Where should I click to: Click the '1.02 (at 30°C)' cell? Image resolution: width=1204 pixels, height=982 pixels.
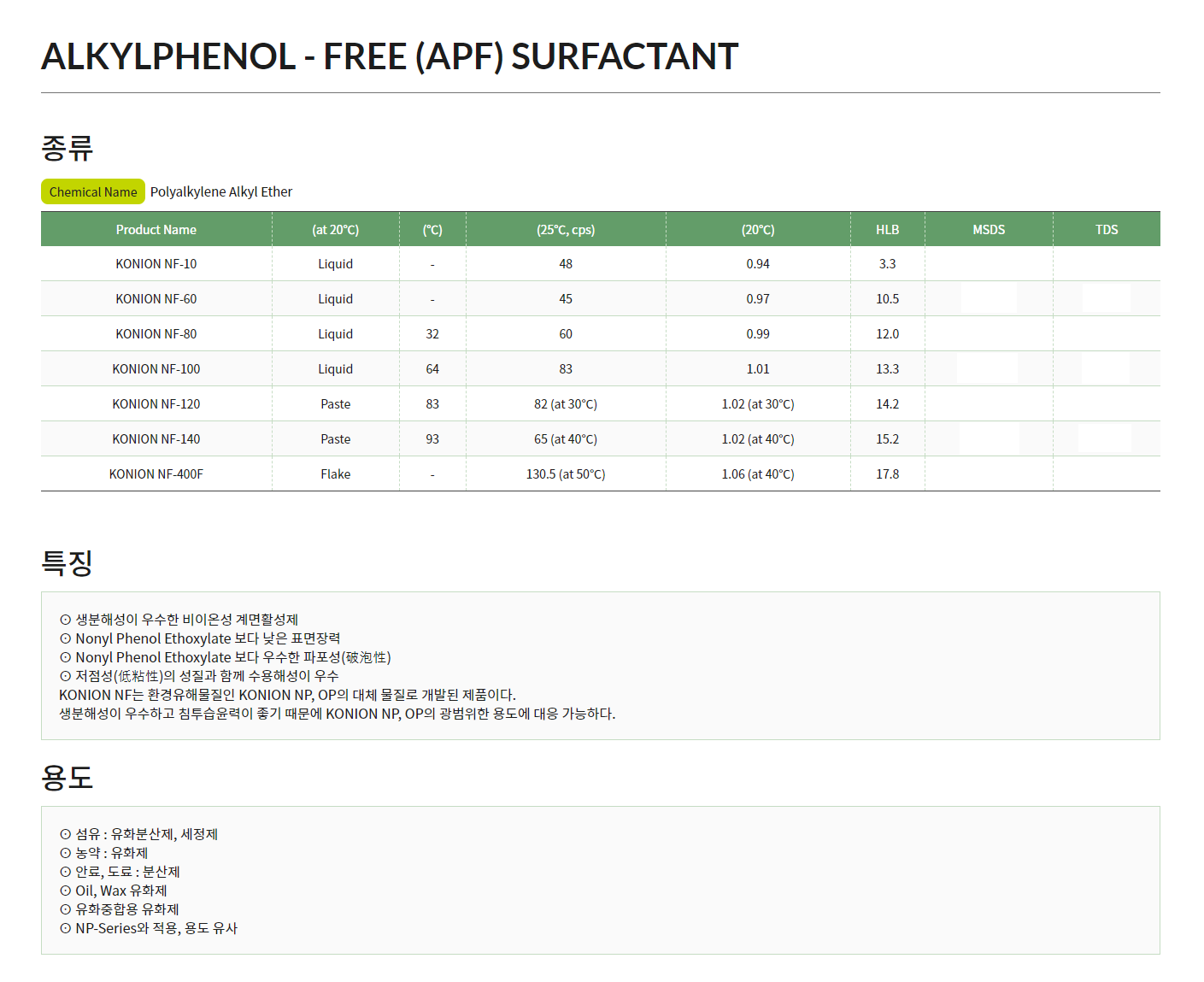(758, 404)
